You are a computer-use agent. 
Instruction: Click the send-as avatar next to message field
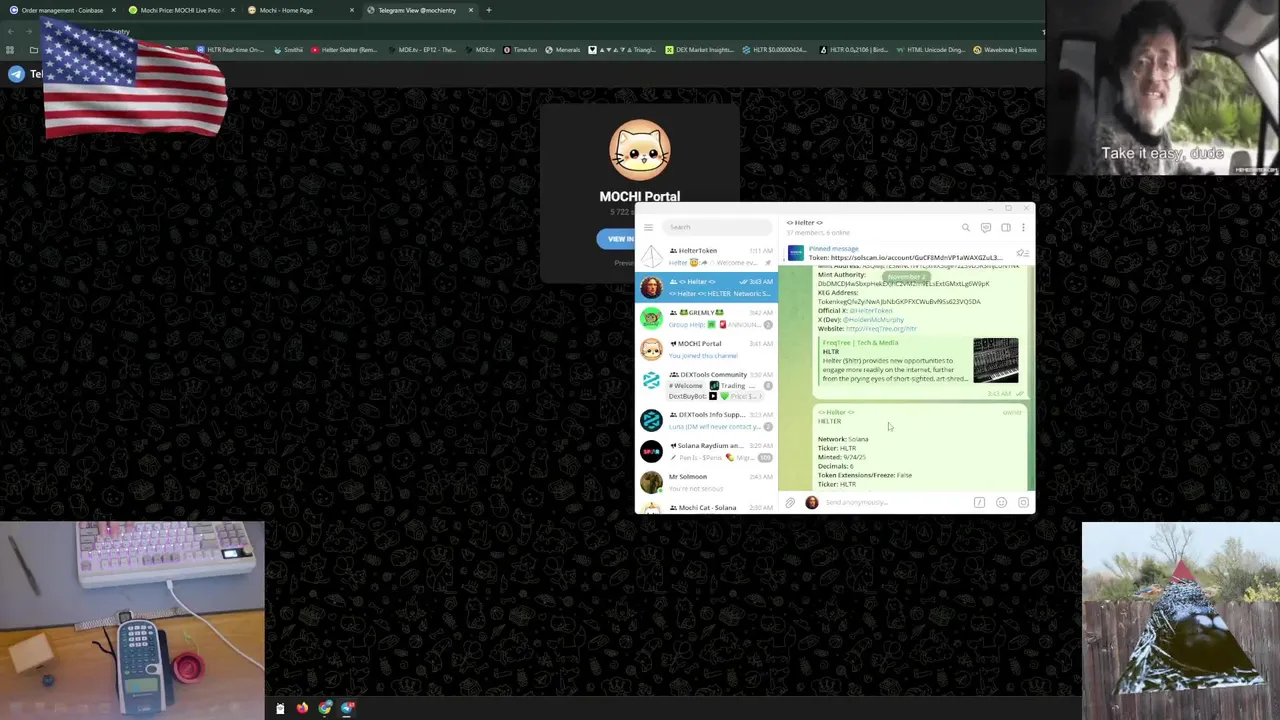(811, 503)
